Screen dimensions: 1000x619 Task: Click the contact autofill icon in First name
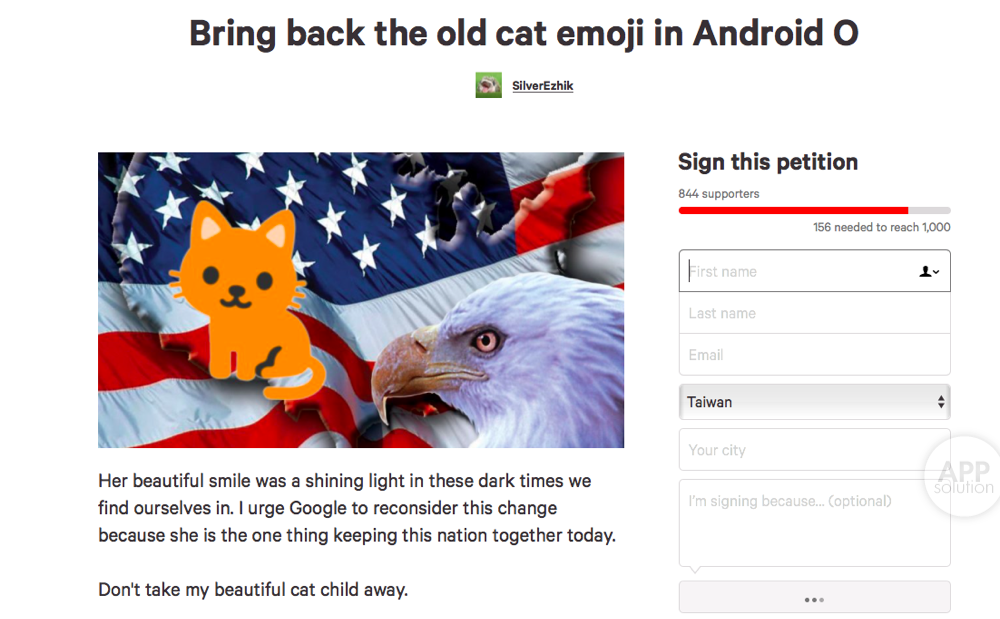click(929, 271)
